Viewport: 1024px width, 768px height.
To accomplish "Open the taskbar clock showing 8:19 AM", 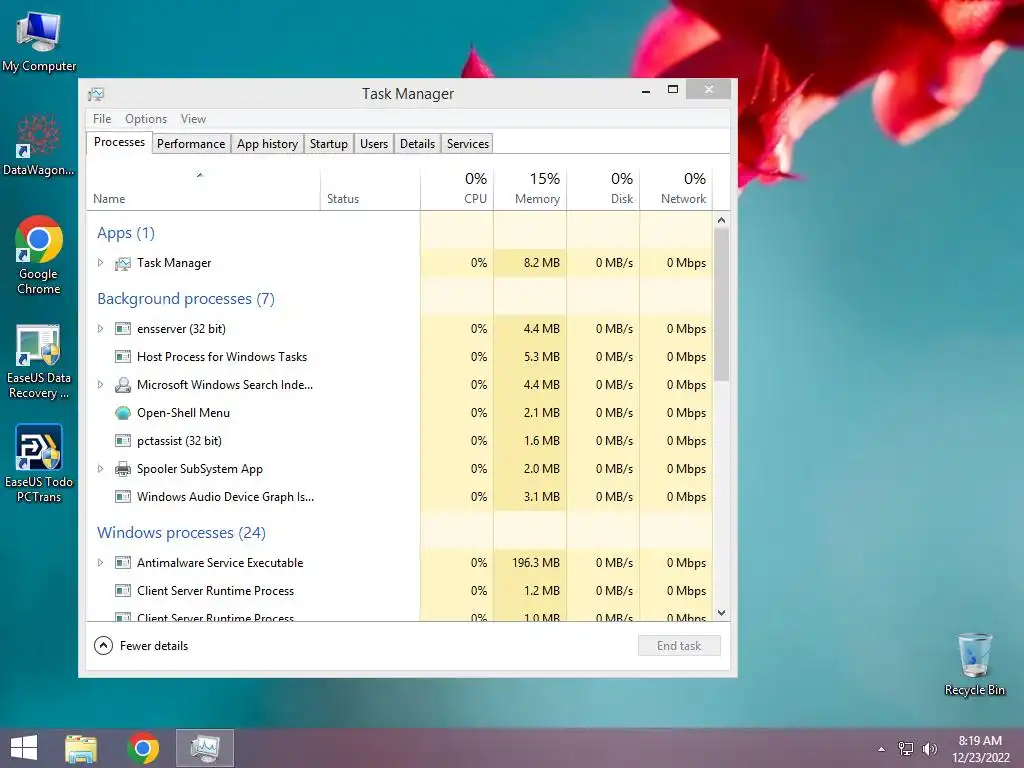I will pos(980,749).
